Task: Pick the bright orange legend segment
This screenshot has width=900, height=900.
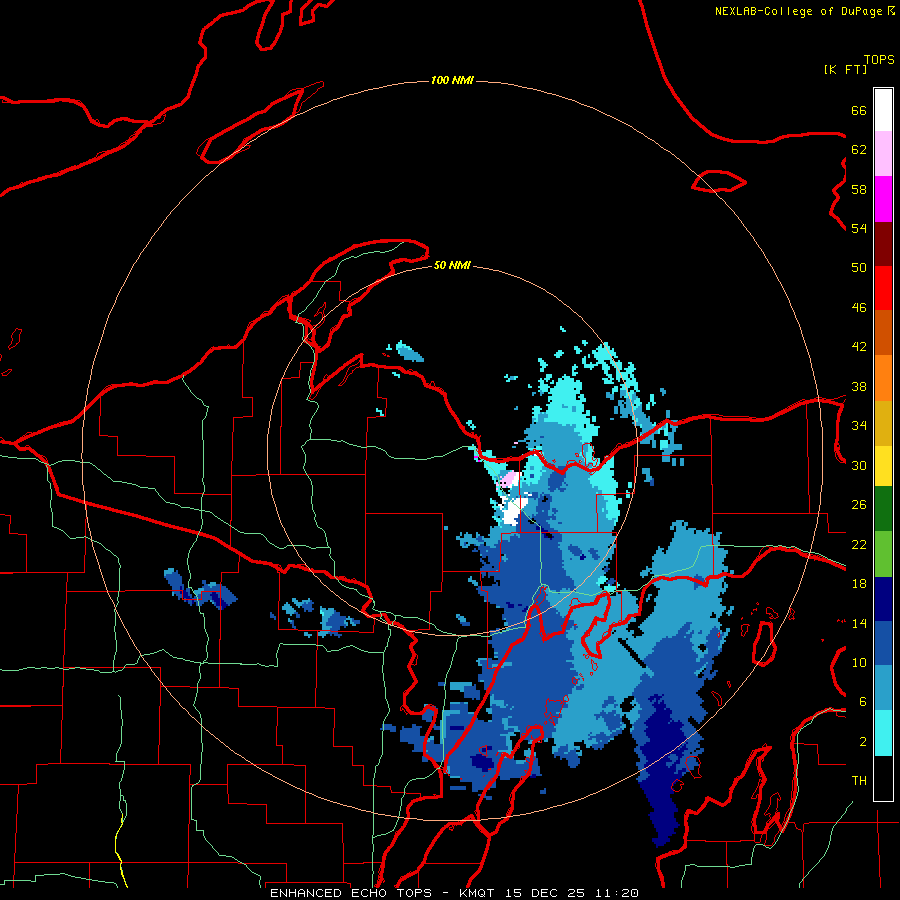Action: (883, 378)
